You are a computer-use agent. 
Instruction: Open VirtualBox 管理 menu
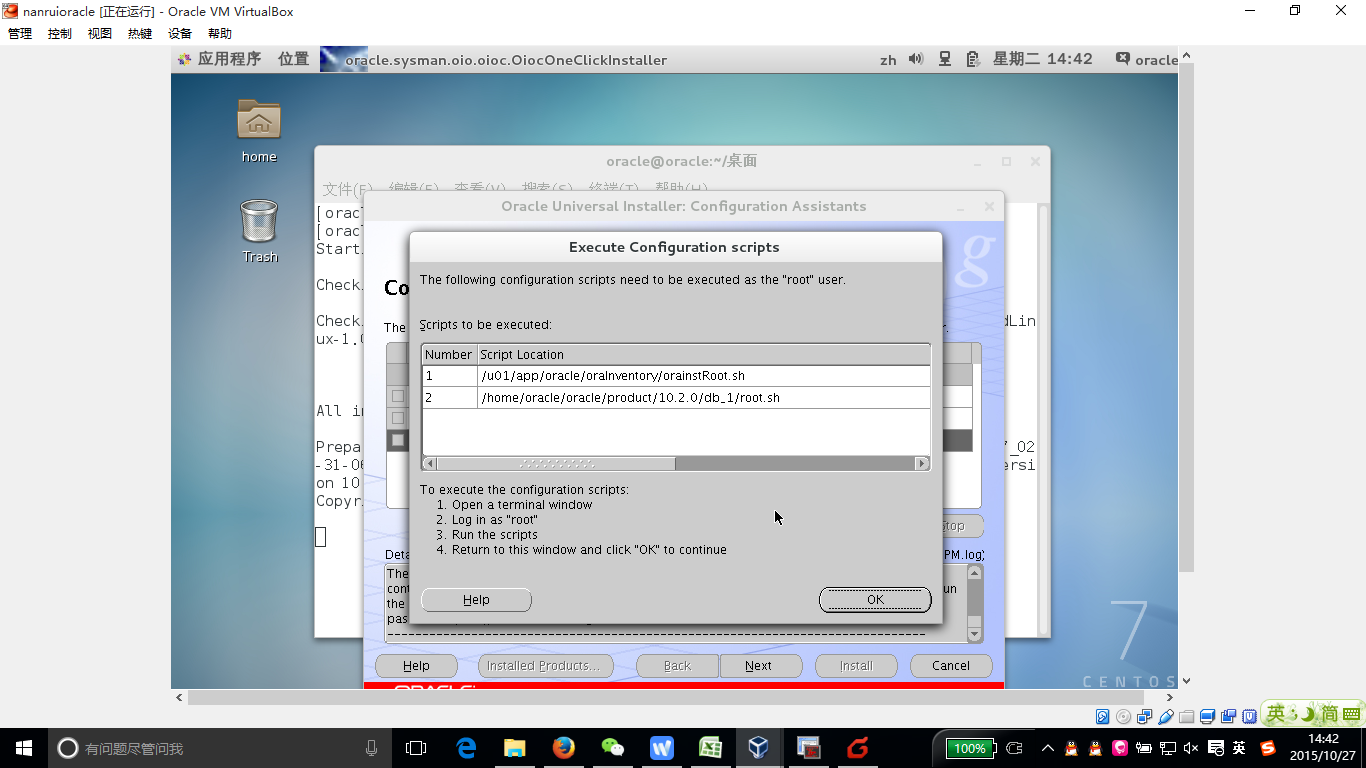(20, 34)
